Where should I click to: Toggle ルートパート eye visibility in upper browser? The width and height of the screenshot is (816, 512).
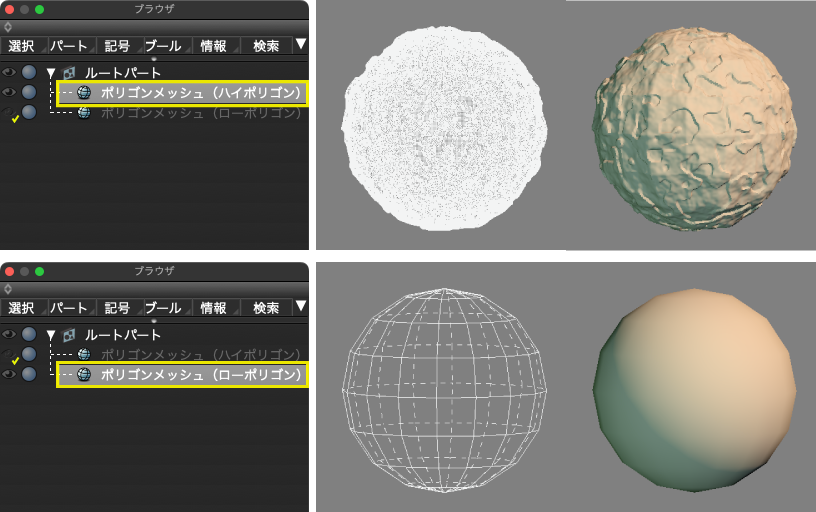pyautogui.click(x=9, y=72)
